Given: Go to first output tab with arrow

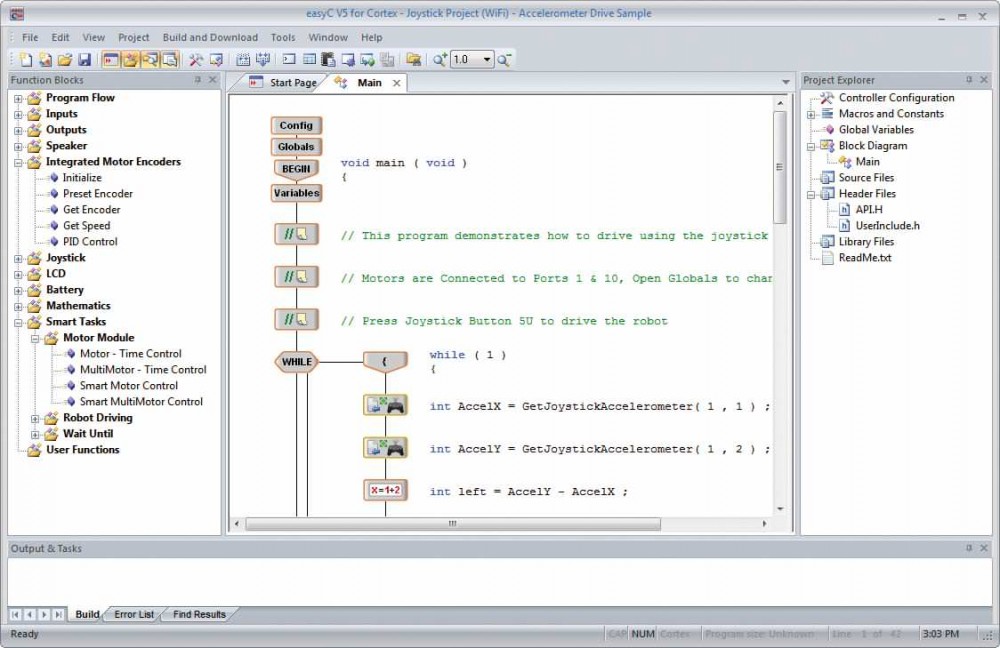Looking at the screenshot, I should [15, 615].
